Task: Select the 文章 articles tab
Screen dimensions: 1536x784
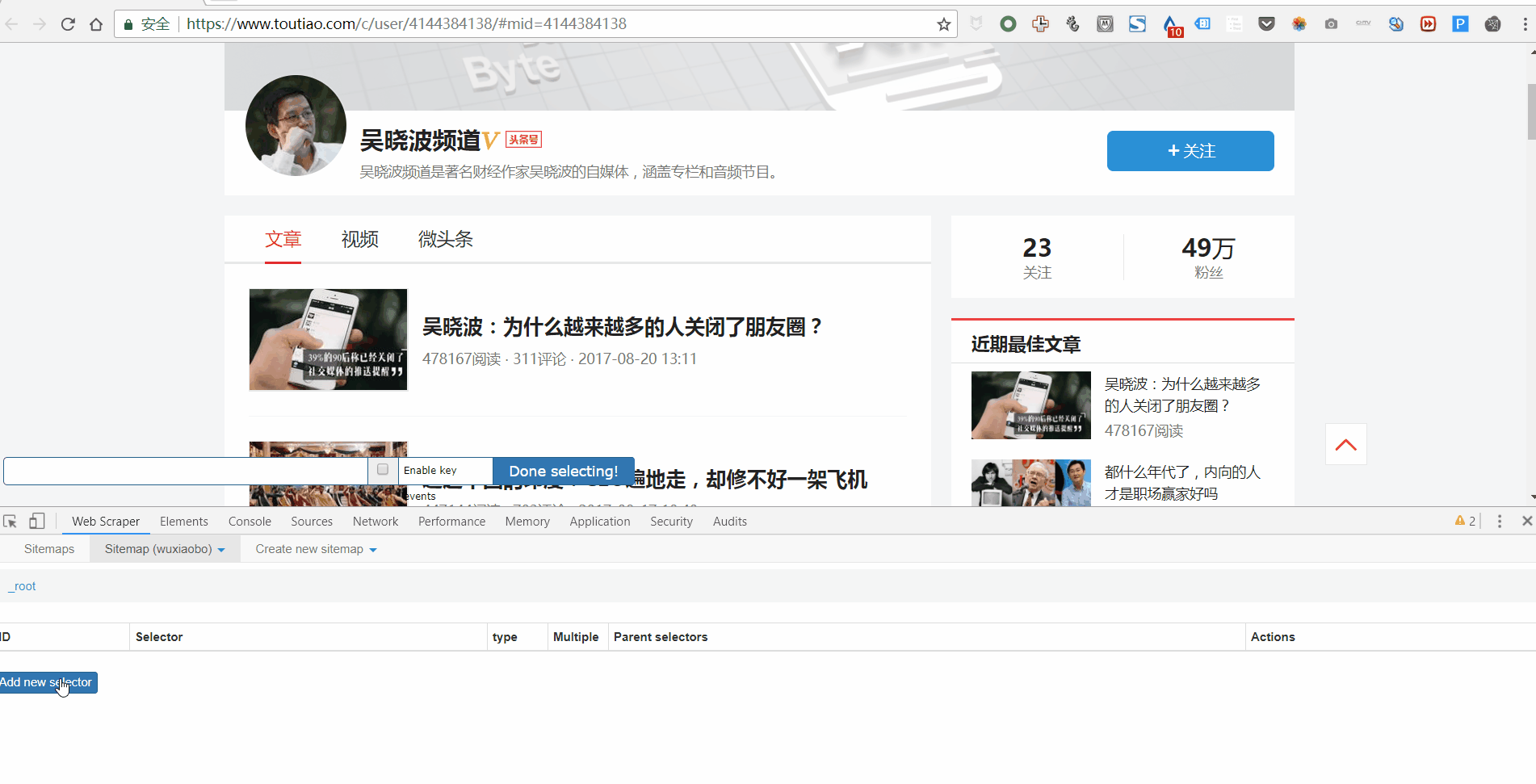Action: [x=283, y=239]
